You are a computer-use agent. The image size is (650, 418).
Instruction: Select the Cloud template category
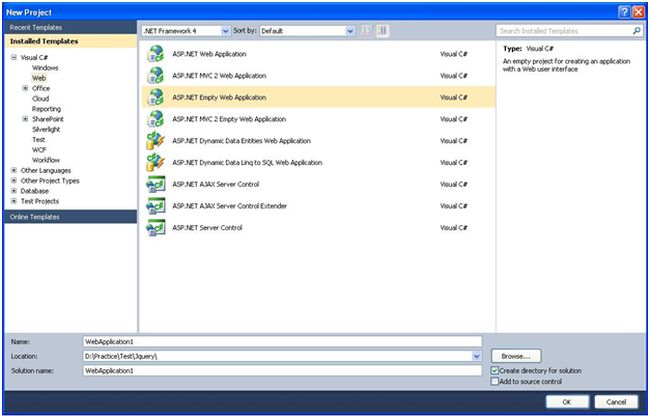point(41,98)
